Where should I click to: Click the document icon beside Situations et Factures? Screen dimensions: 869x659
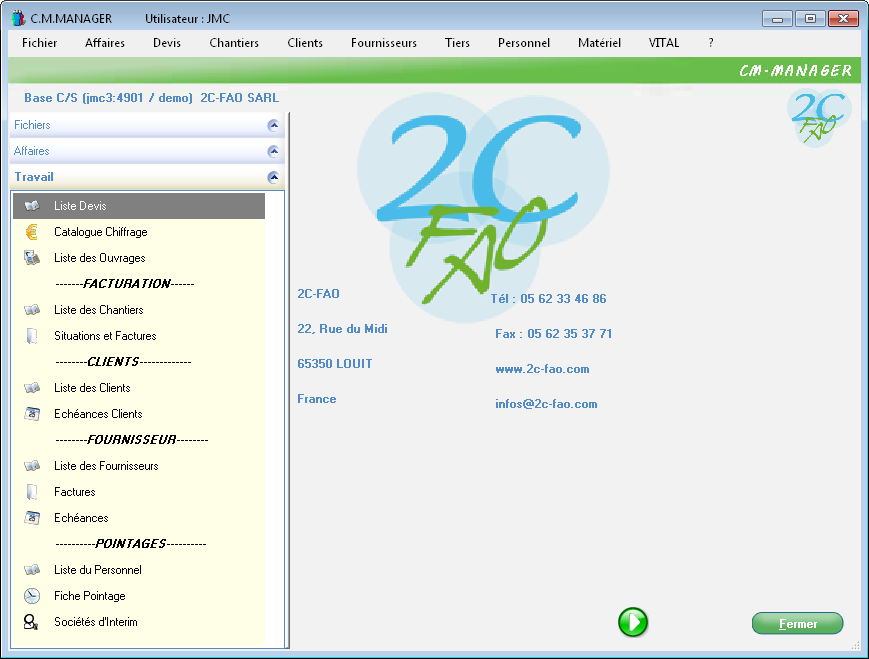32,336
